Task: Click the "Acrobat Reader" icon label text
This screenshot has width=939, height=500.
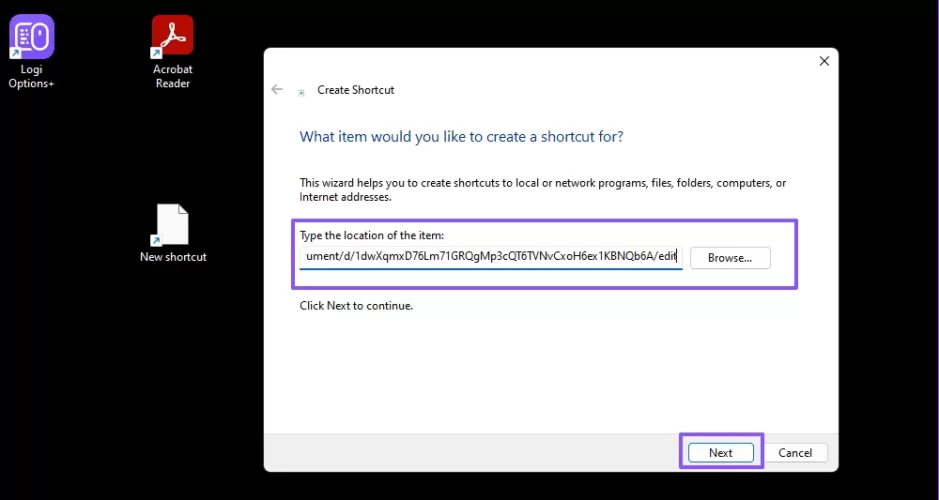Action: [172, 77]
